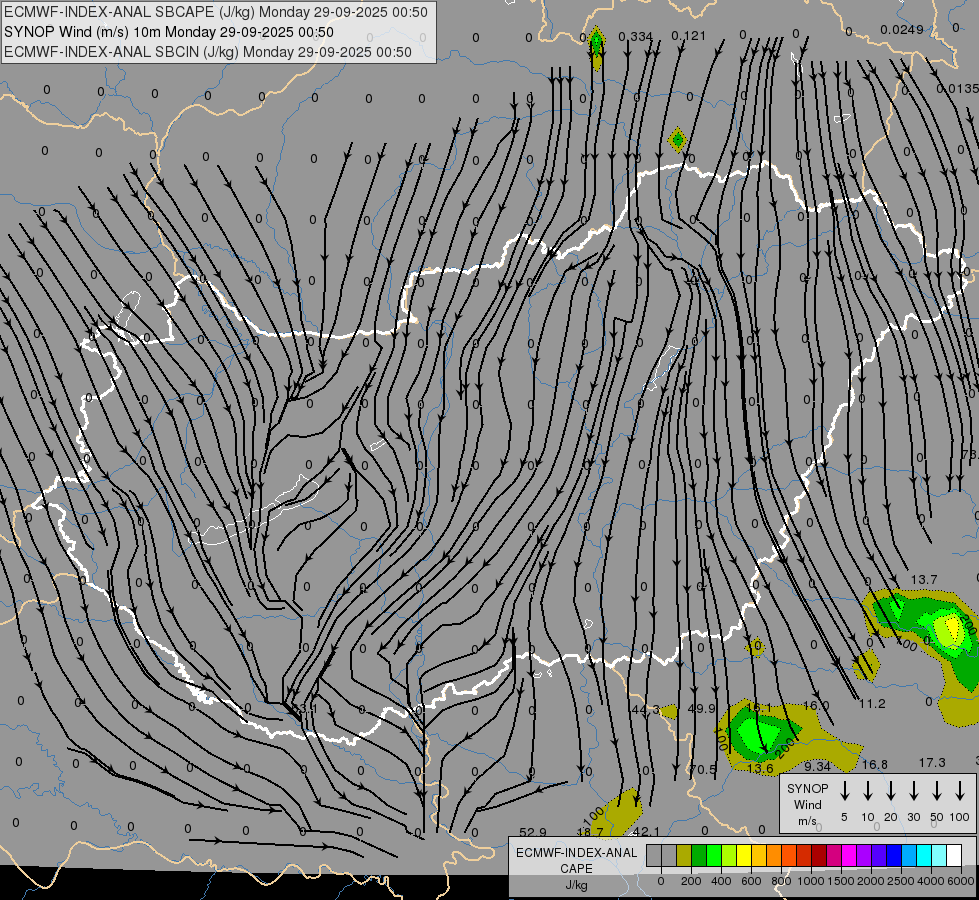Pick the olive CAPE legend swatch

click(x=684, y=855)
